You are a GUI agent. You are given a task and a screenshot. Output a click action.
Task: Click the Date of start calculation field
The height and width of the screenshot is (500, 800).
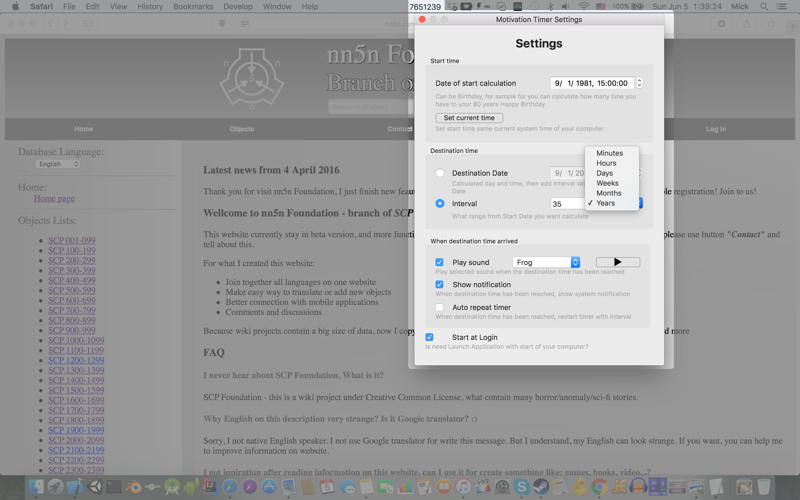click(592, 83)
